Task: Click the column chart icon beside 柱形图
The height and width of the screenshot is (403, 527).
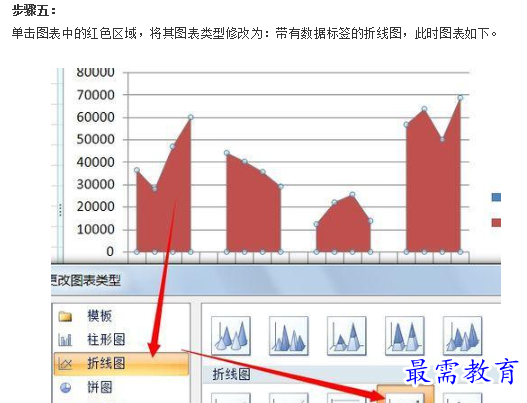Action: click(x=65, y=339)
